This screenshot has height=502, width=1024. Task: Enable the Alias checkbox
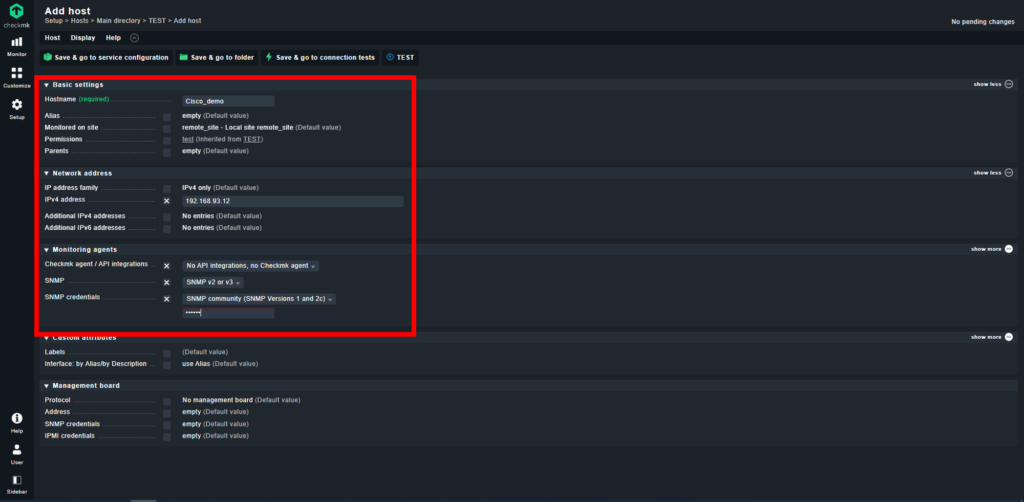tap(167, 116)
